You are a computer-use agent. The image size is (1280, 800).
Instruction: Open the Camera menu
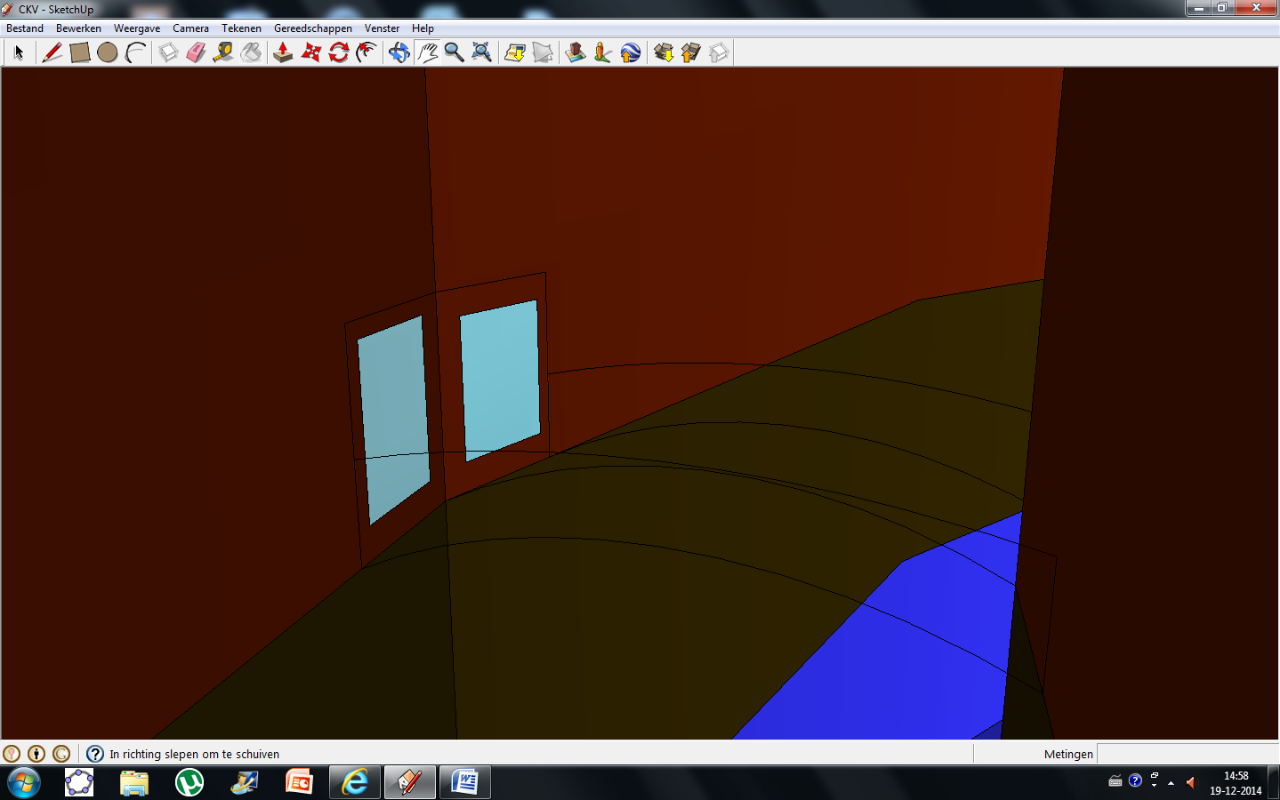pos(191,28)
